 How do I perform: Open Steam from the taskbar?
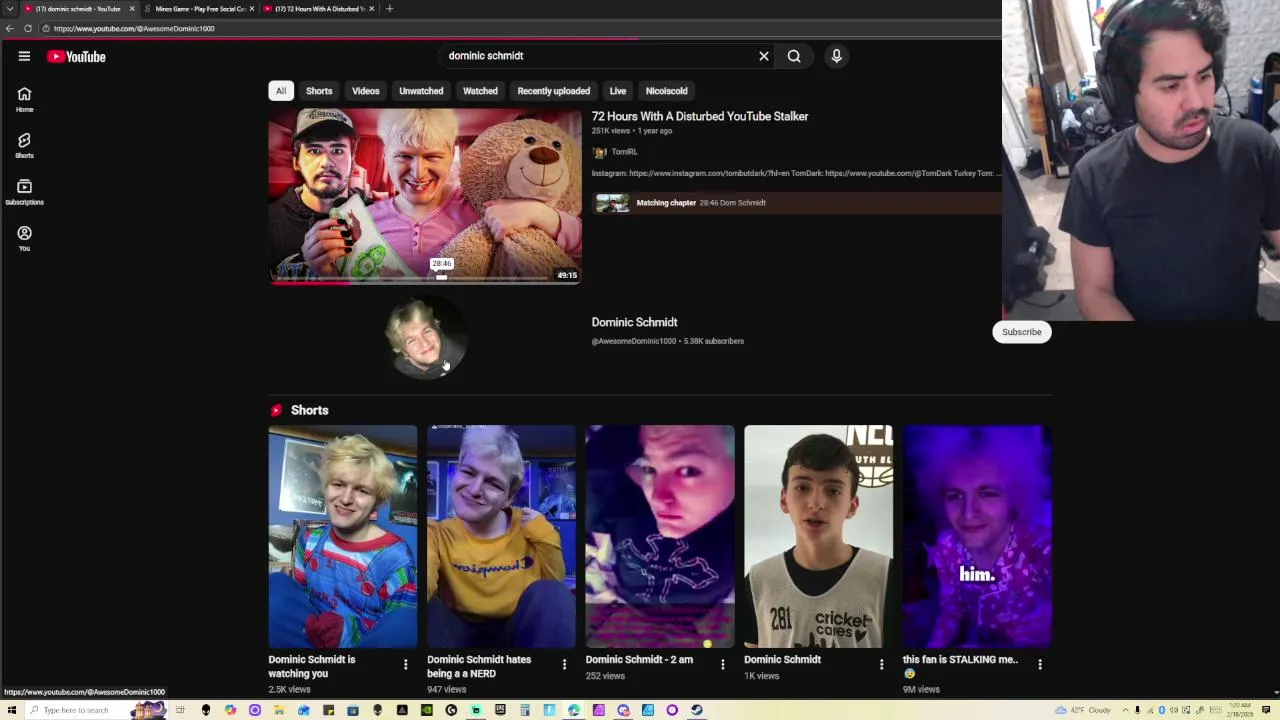point(697,710)
